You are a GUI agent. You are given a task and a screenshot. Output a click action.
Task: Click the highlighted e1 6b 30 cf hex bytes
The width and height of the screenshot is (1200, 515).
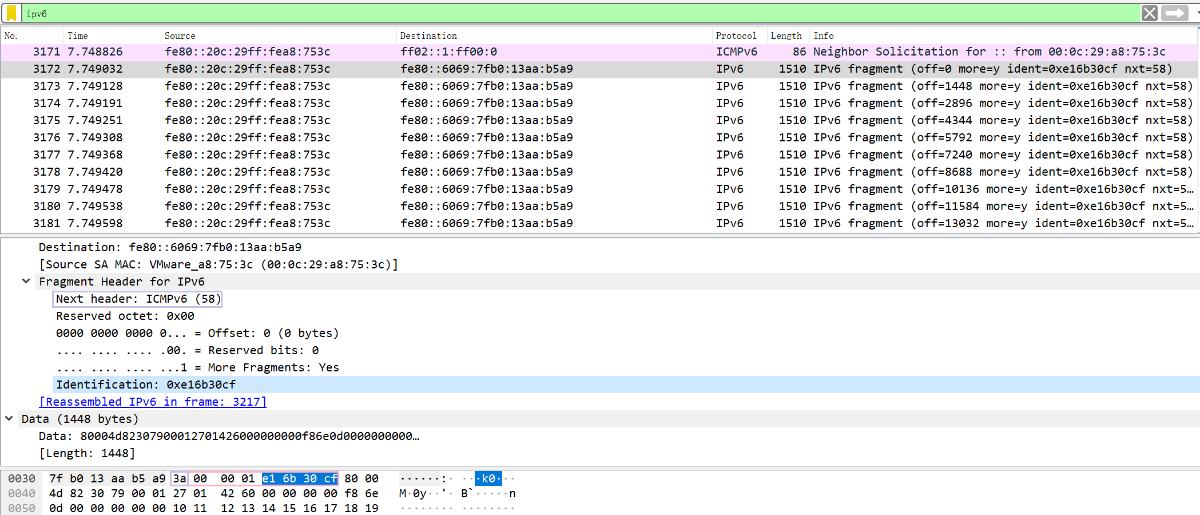(300, 478)
